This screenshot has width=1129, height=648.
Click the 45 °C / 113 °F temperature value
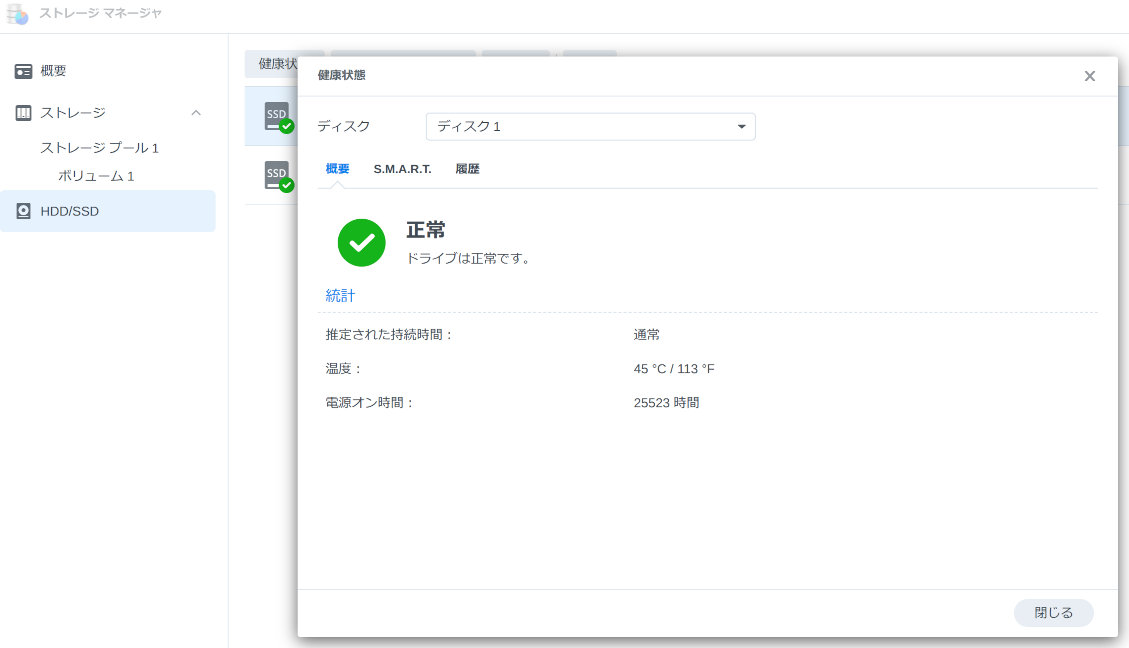point(674,369)
